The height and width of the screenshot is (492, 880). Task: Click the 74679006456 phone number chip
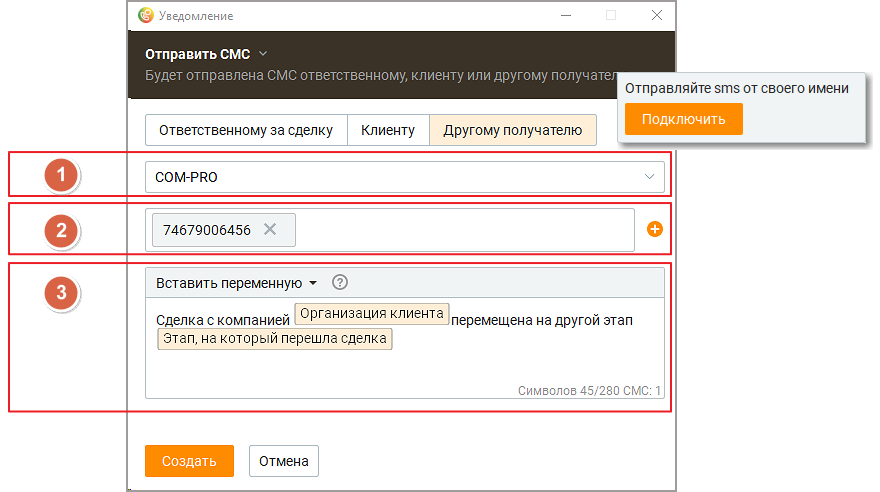[x=223, y=230]
